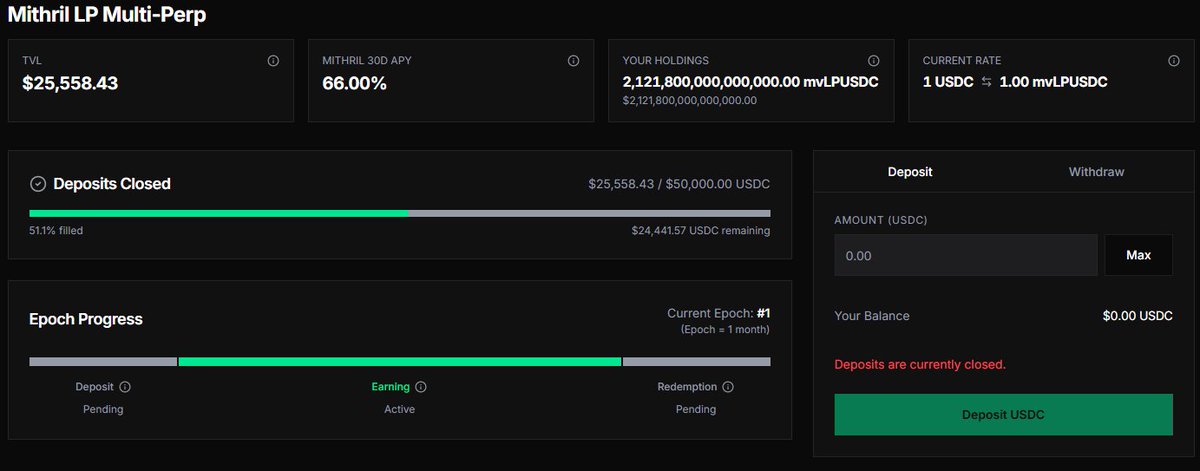Click the info icon on Mithril 30D APY card
This screenshot has height=471, width=1200.
coord(573,61)
